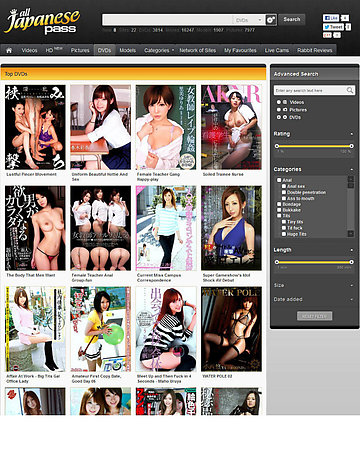Open the DVDs dropdown in the header search
The height and width of the screenshot is (450, 360).
pos(249,20)
